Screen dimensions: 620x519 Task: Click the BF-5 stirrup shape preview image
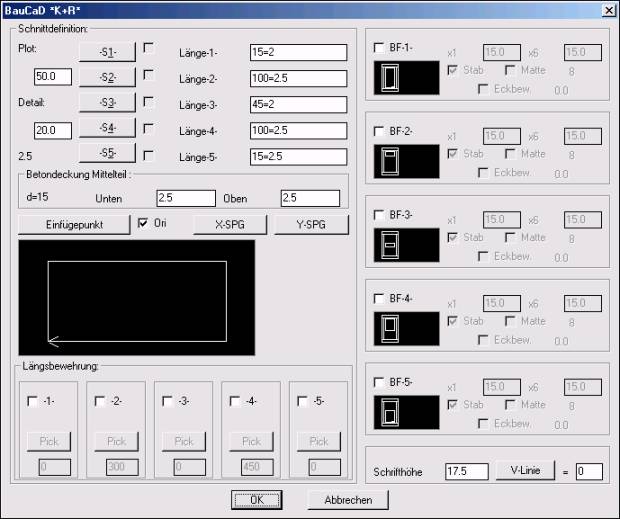tap(406, 412)
